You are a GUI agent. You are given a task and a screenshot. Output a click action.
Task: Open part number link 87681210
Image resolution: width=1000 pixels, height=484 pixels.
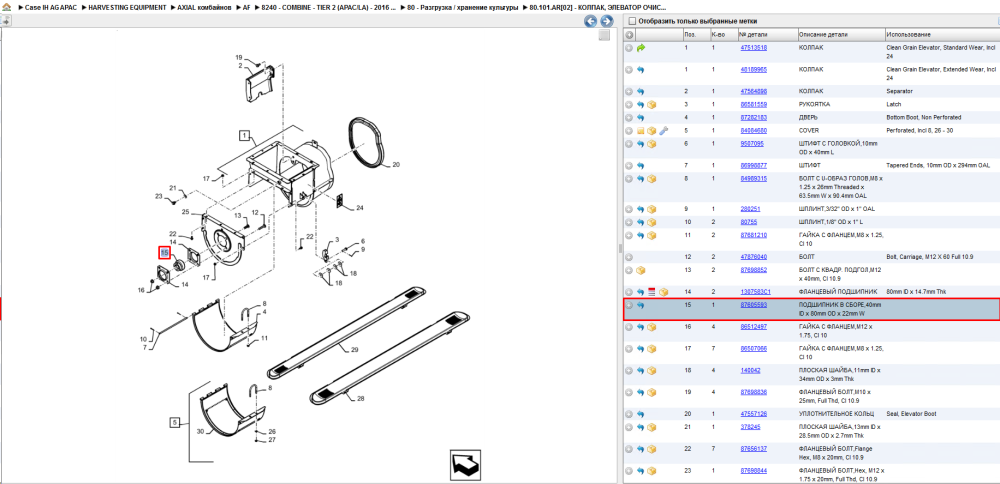click(x=753, y=235)
